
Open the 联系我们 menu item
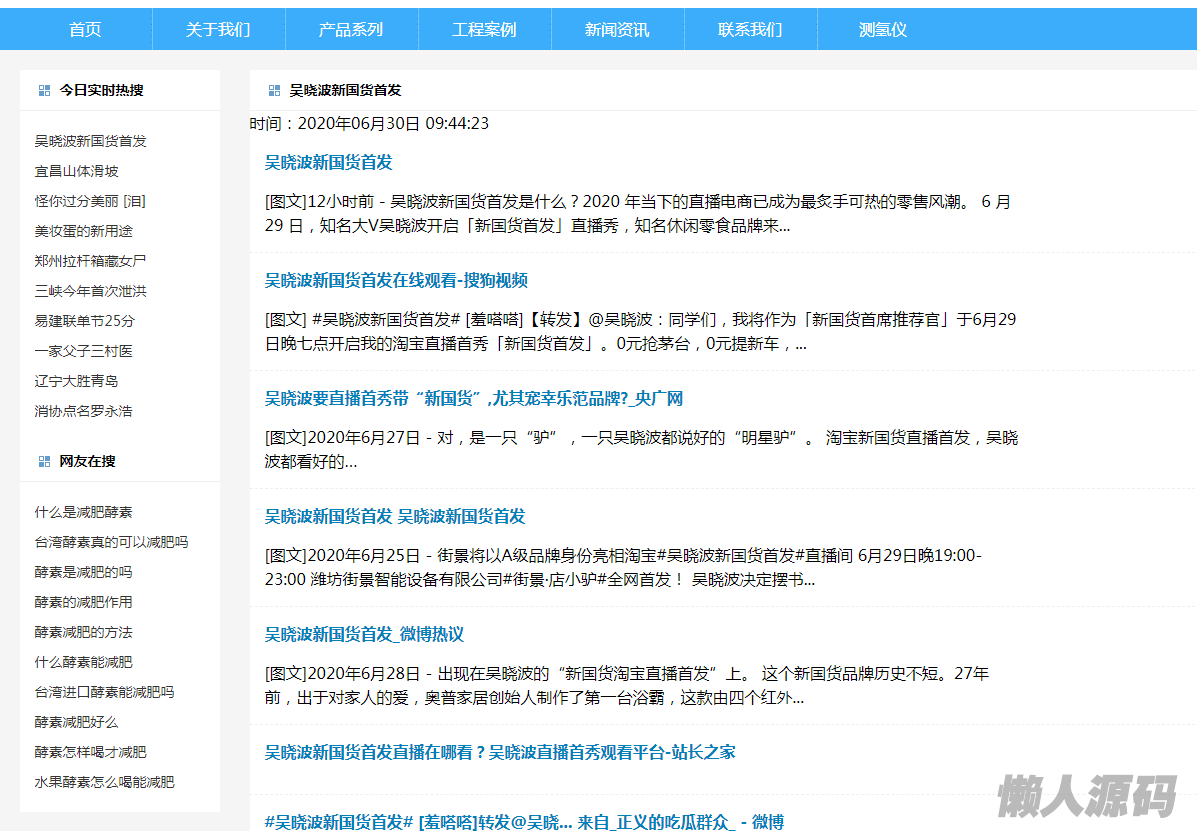(750, 29)
